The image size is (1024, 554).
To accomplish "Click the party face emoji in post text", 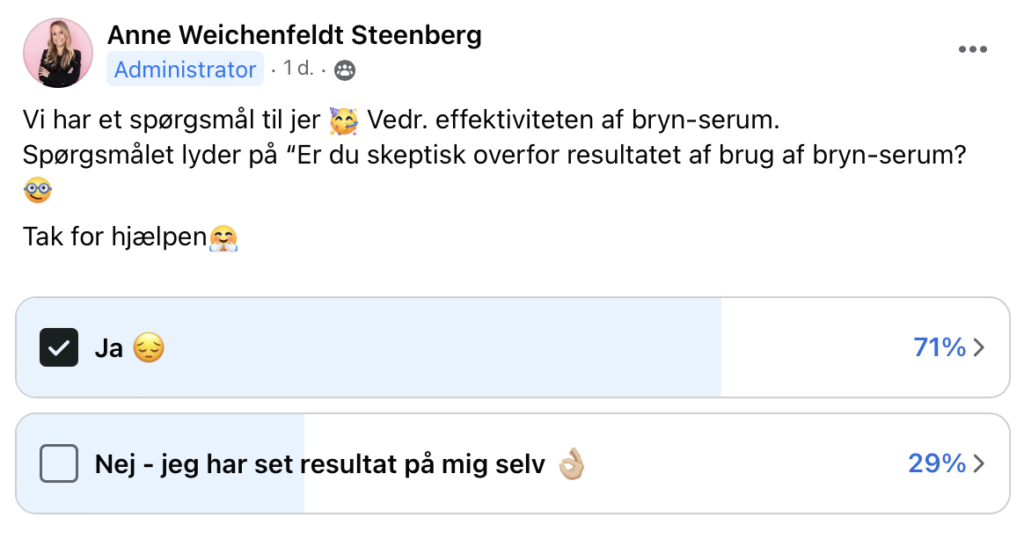I will [344, 120].
